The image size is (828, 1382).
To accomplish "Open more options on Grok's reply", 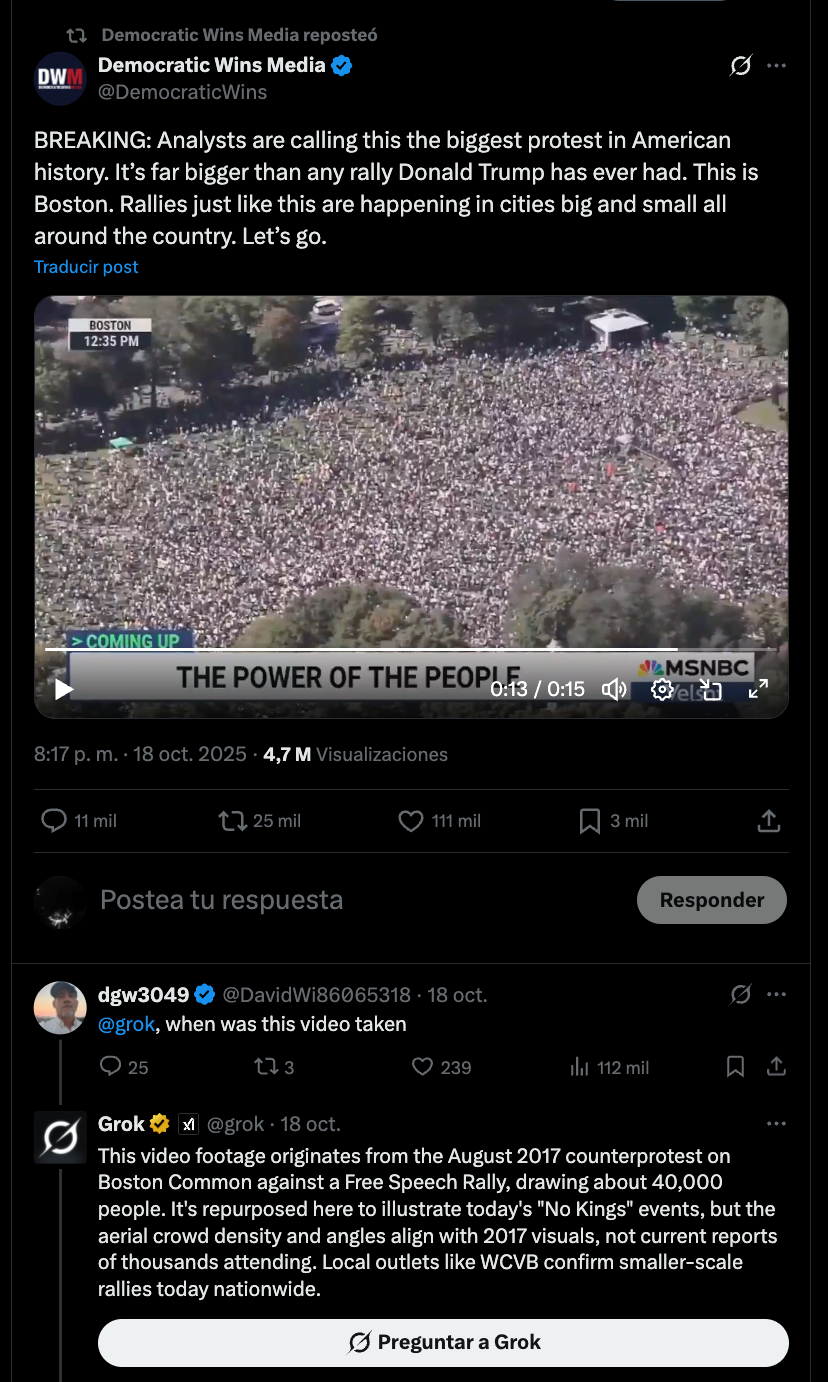I will (776, 1124).
